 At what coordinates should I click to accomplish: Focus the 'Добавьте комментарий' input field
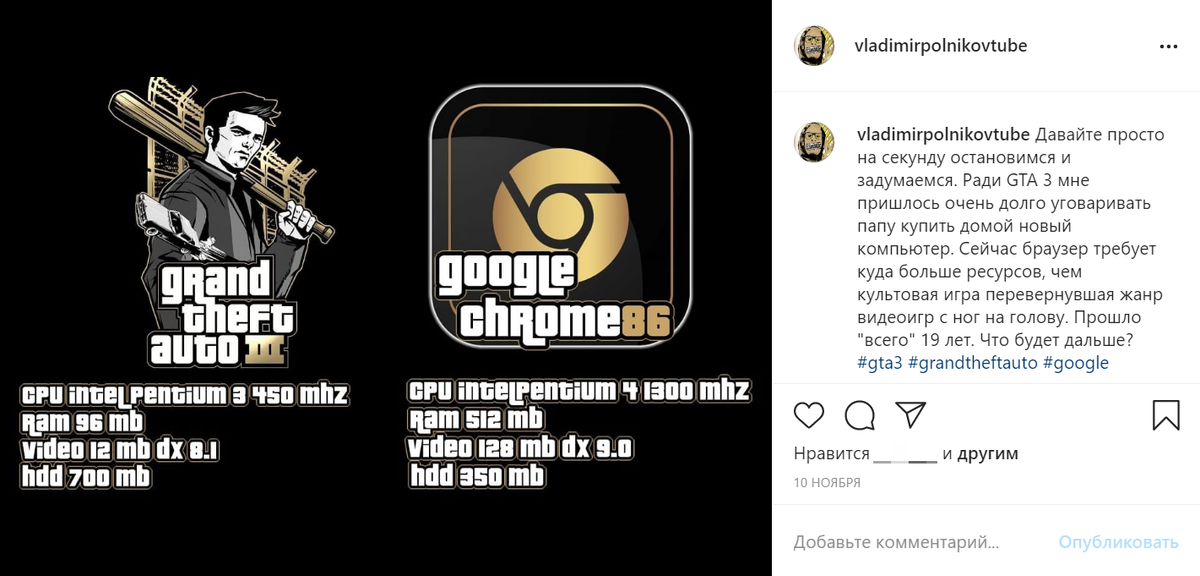point(920,542)
